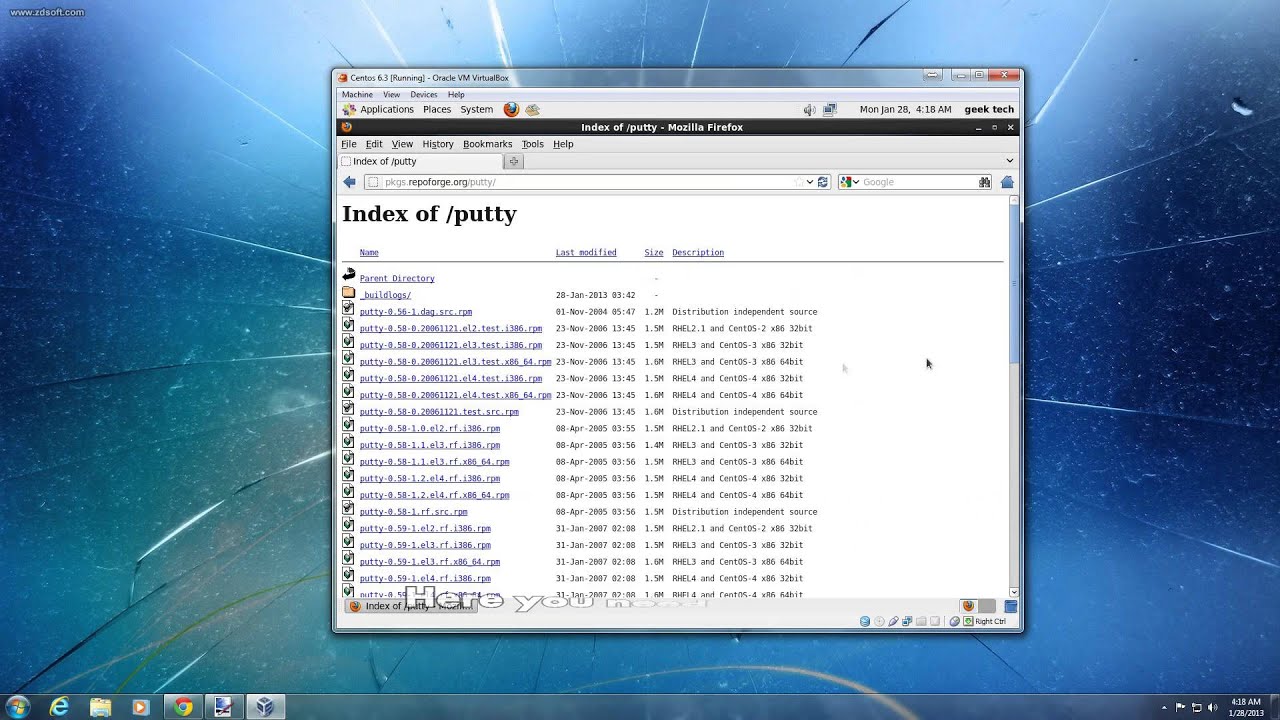
Task: Launch Firefox from the GNOME panel icon
Action: tap(511, 110)
